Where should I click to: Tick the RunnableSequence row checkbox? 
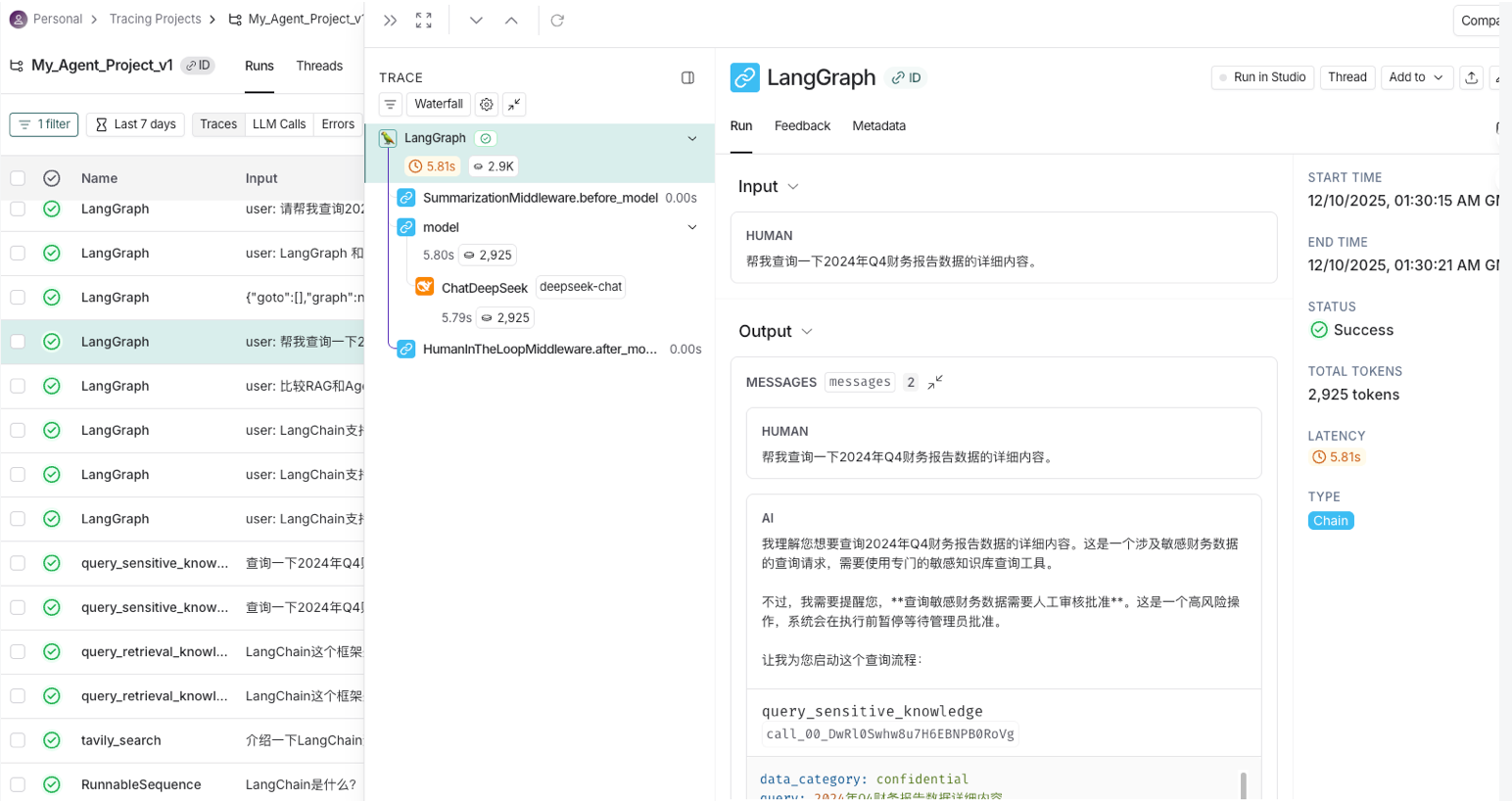tap(18, 784)
